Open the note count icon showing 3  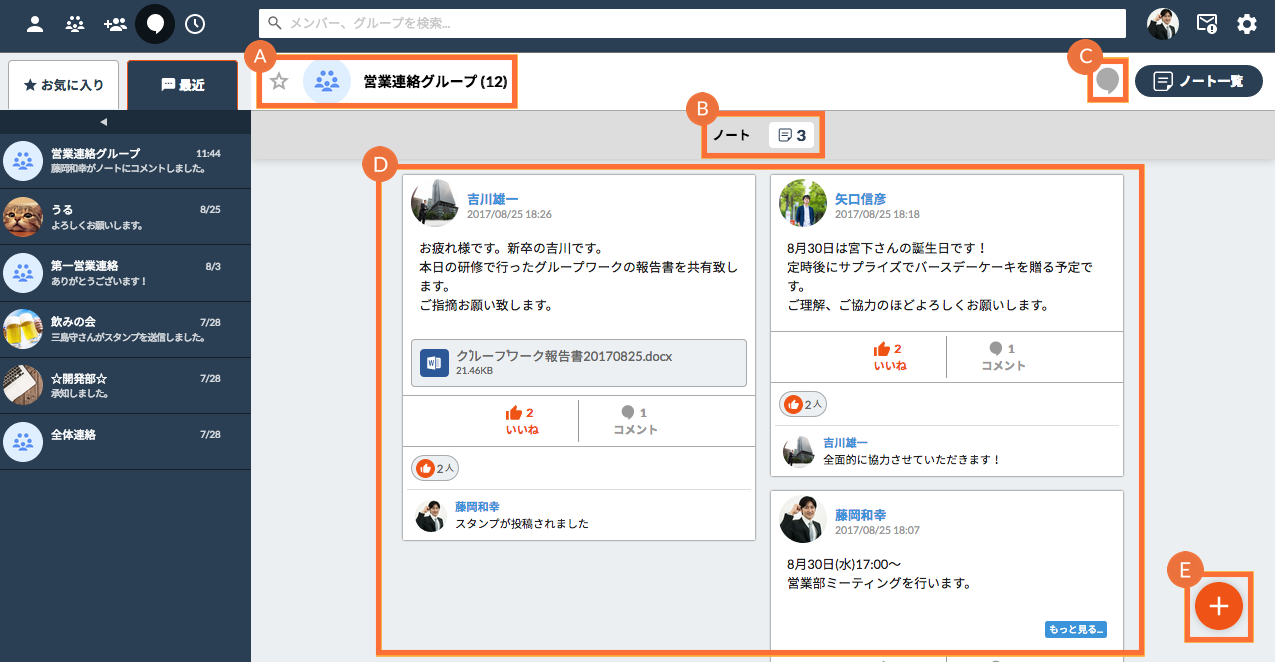click(x=792, y=135)
